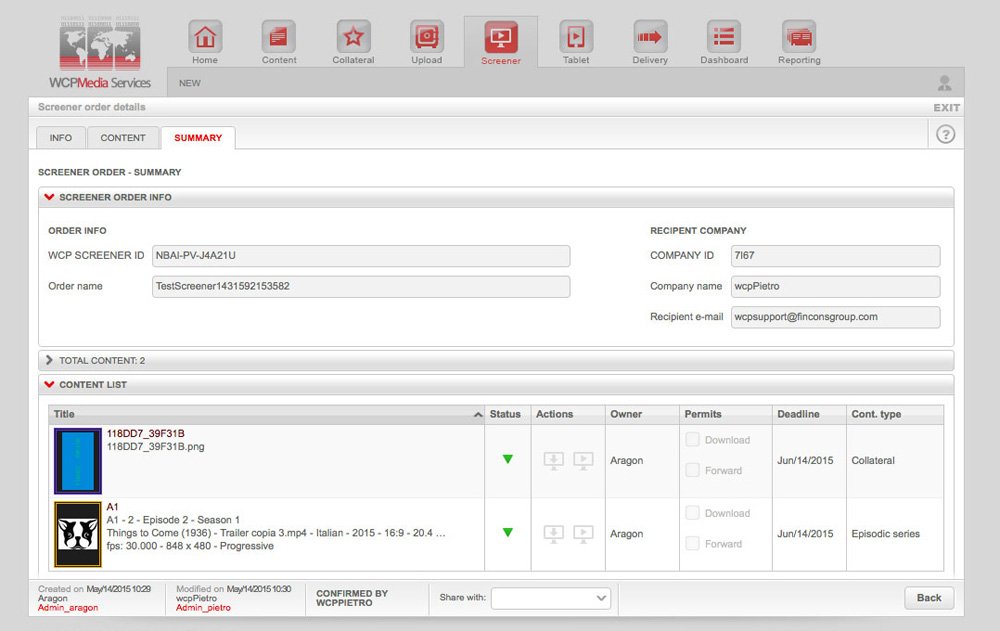
Task: Open the Dashboard list icon
Action: [724, 36]
